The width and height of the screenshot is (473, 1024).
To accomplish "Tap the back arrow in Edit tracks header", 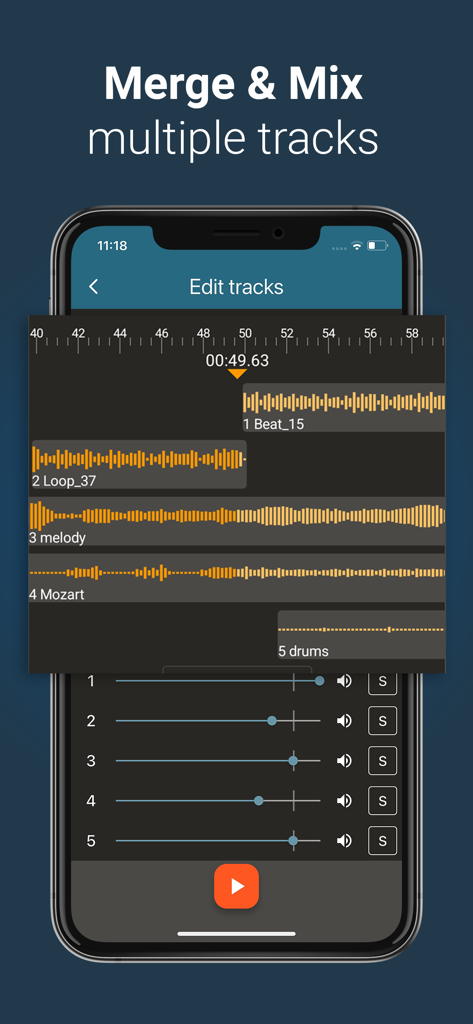I will pyautogui.click(x=93, y=287).
